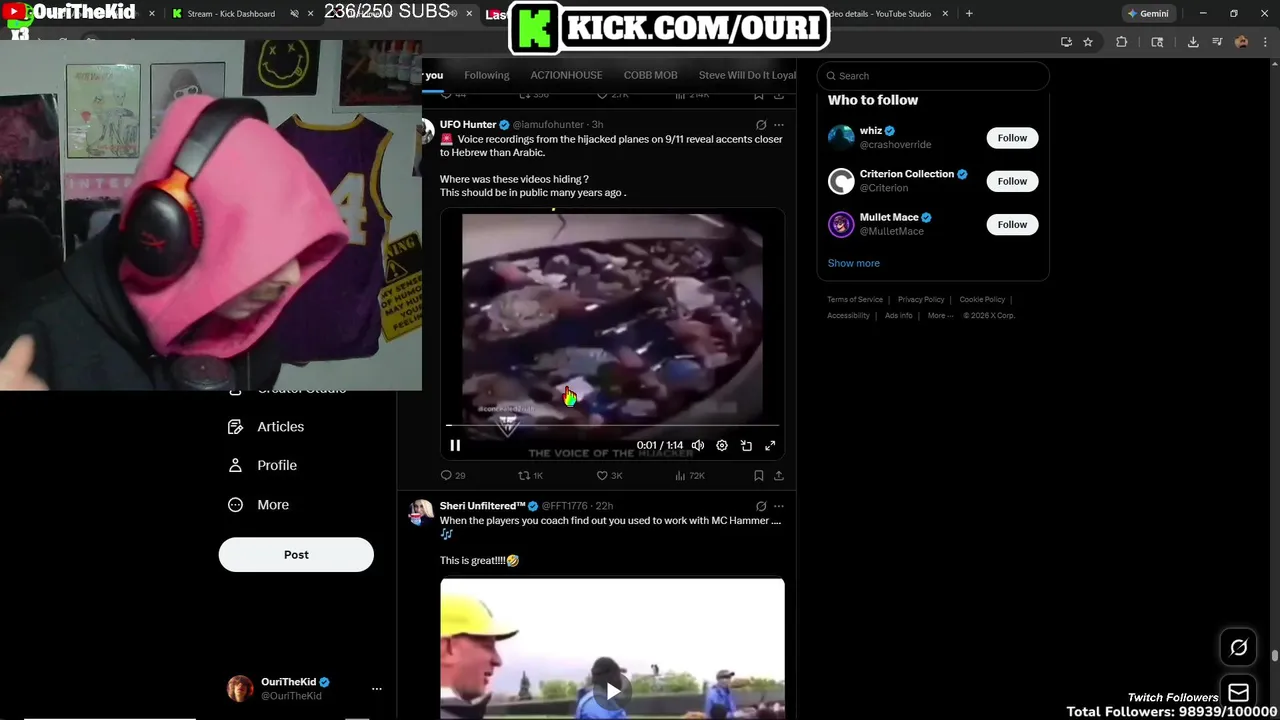
Task: Switch to AC7IONHOUSE tab
Action: click(566, 75)
